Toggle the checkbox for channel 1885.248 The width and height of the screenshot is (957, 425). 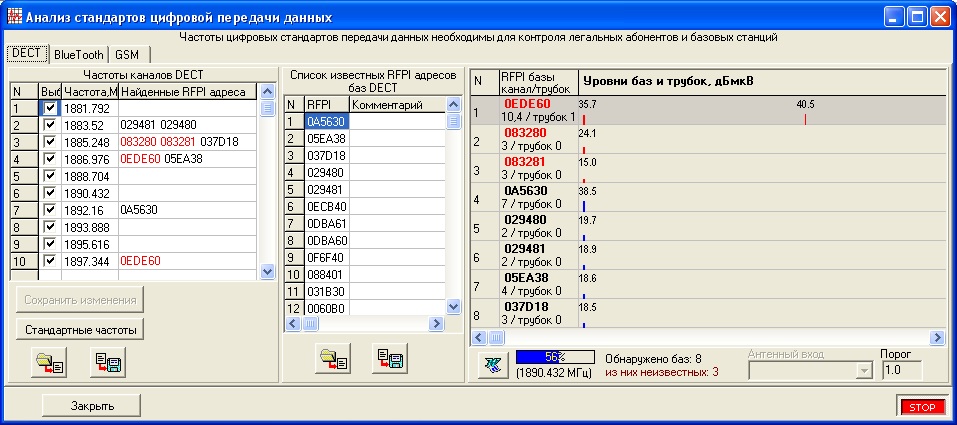pos(49,141)
